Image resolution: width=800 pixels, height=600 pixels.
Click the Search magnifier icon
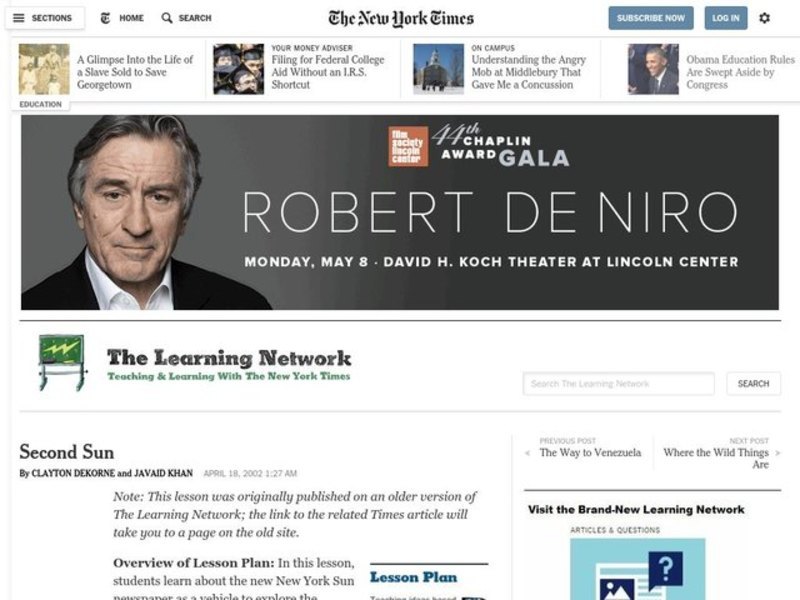click(166, 18)
